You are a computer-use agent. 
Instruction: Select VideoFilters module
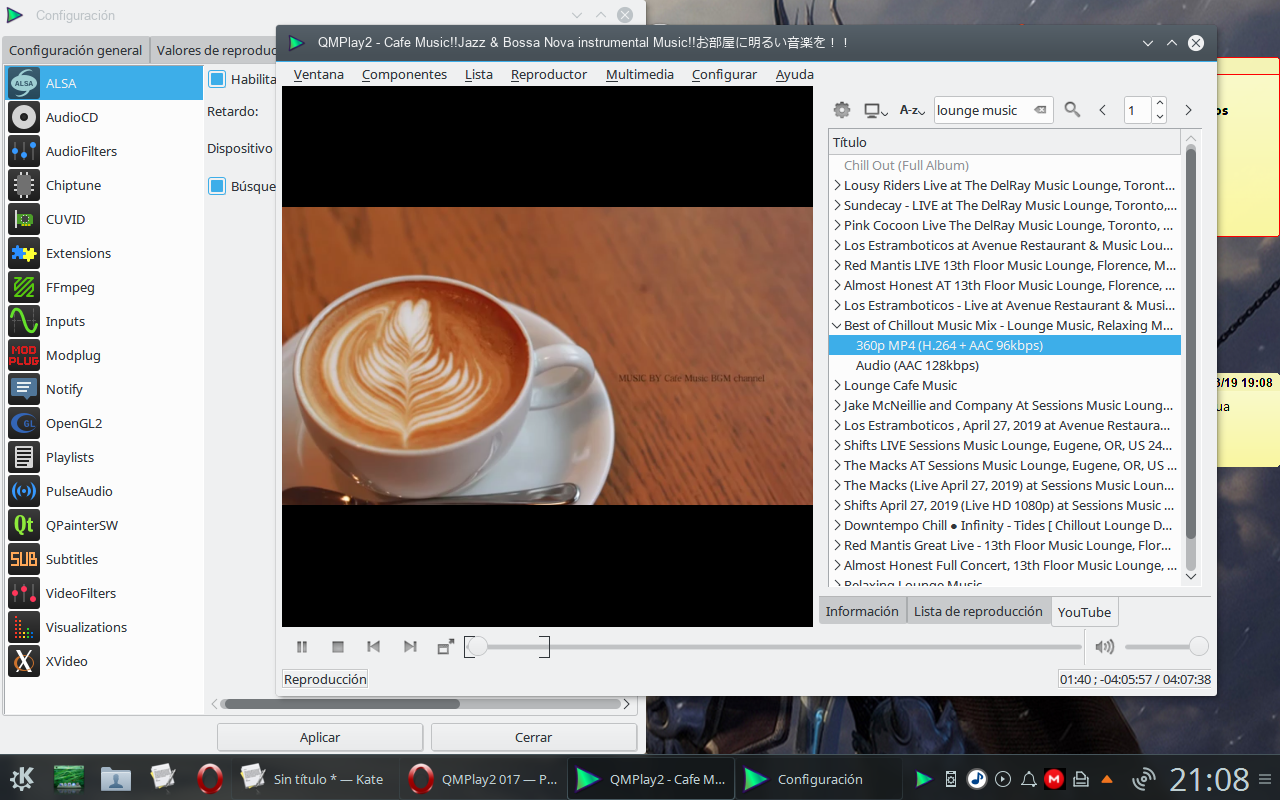pos(104,593)
